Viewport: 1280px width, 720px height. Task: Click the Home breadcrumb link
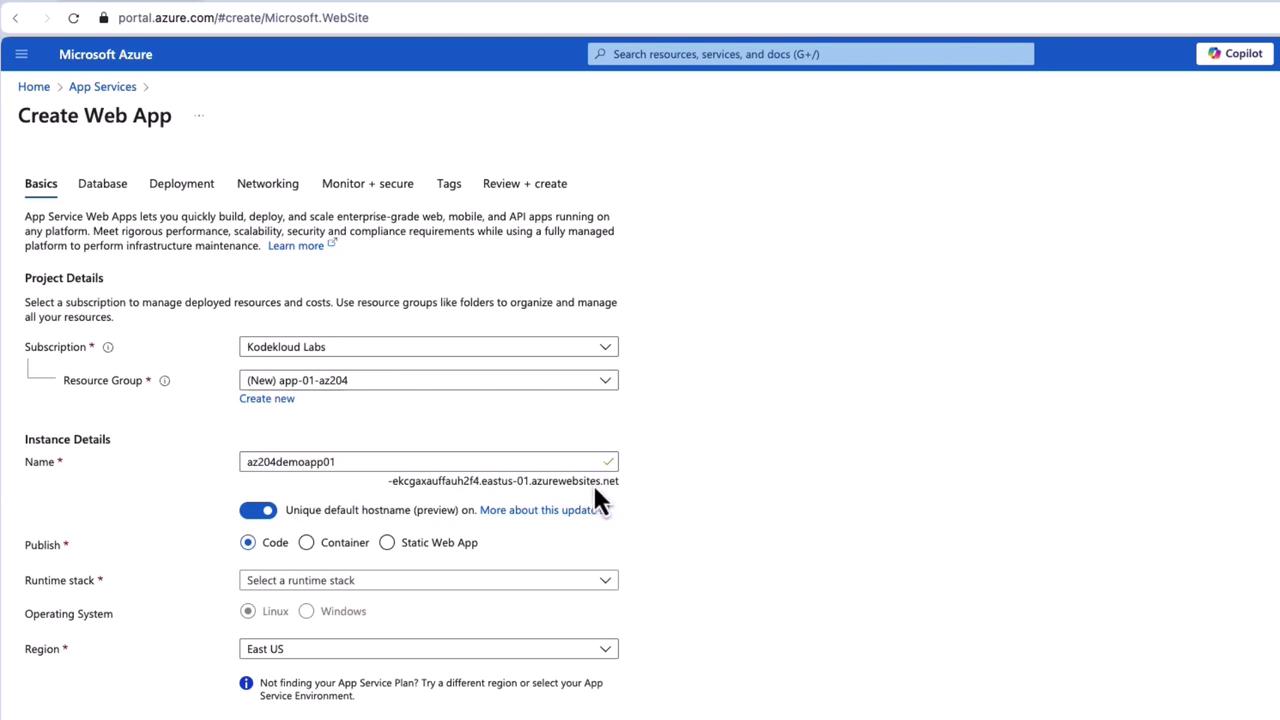click(34, 87)
